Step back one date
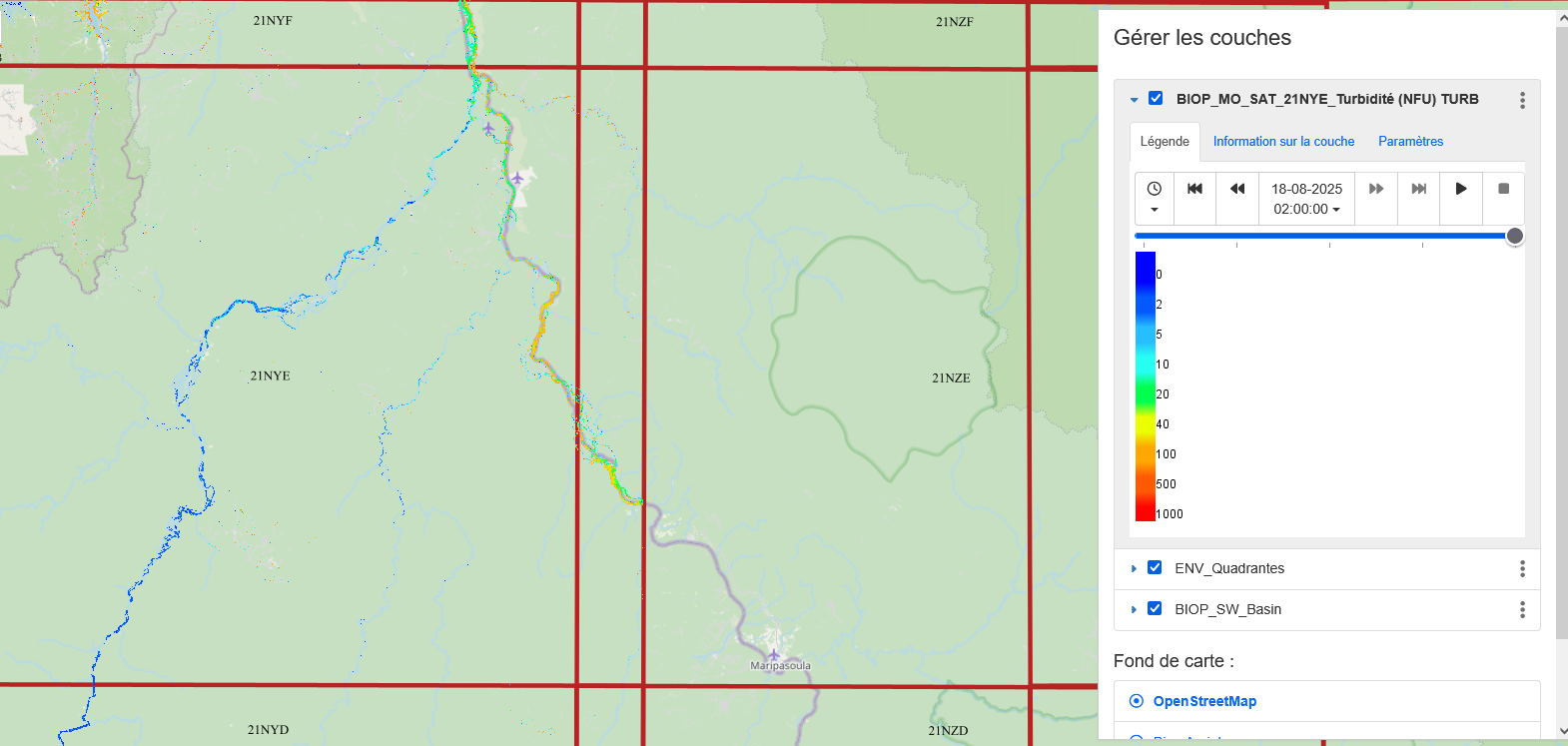 click(x=1237, y=189)
